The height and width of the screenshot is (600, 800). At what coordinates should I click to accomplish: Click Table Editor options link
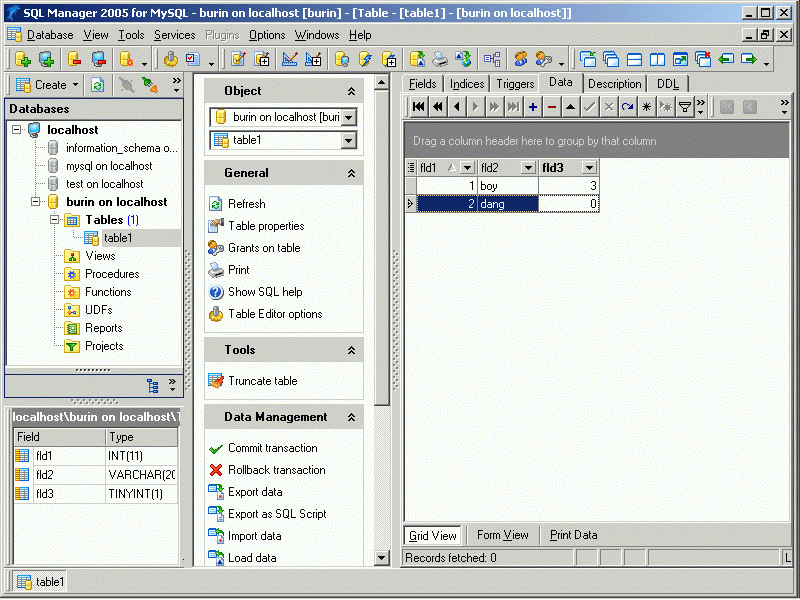coord(275,314)
